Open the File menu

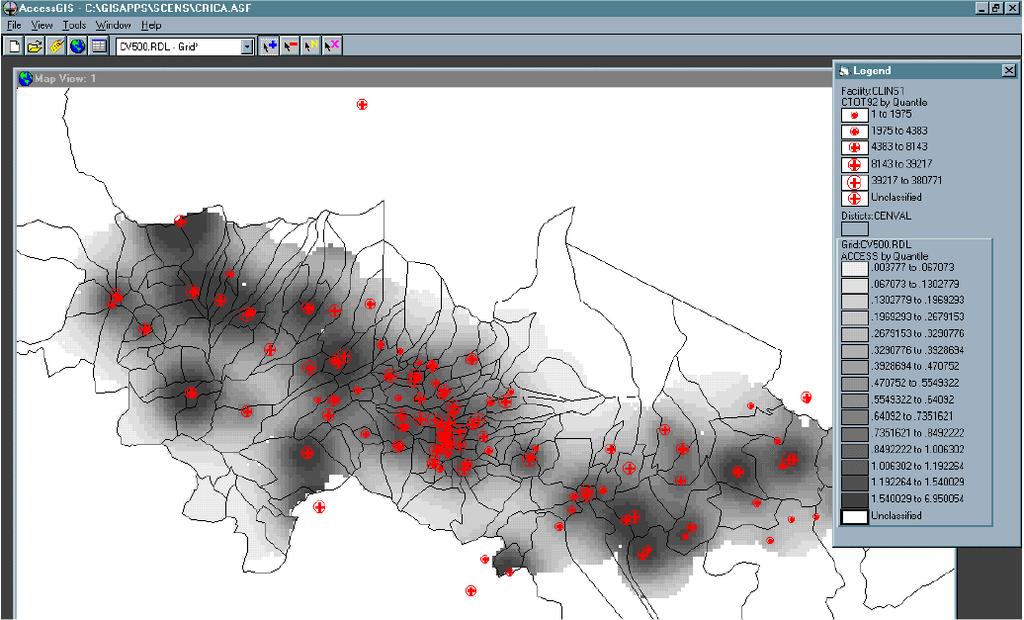click(14, 25)
